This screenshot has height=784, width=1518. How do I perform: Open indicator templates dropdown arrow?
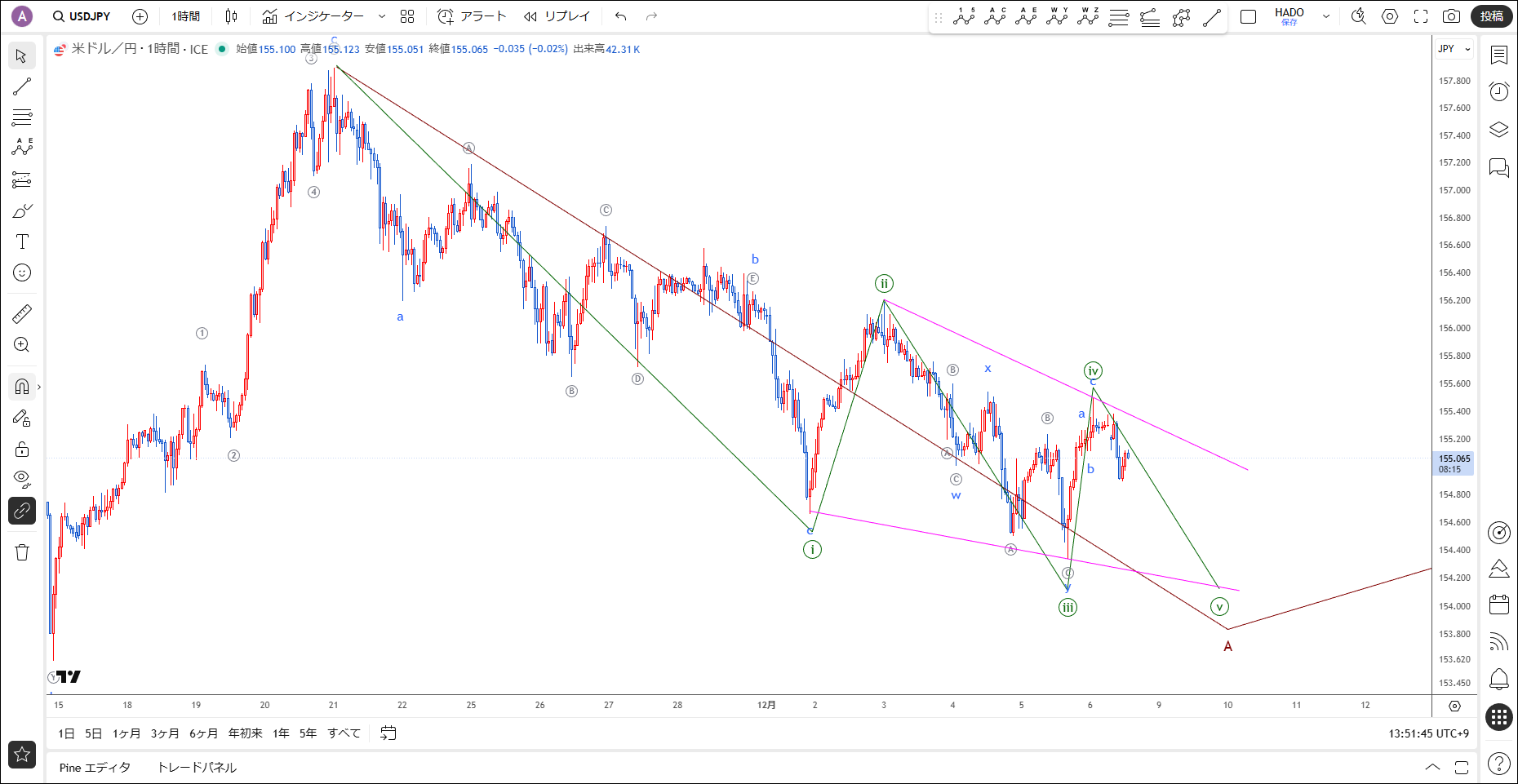[x=382, y=16]
